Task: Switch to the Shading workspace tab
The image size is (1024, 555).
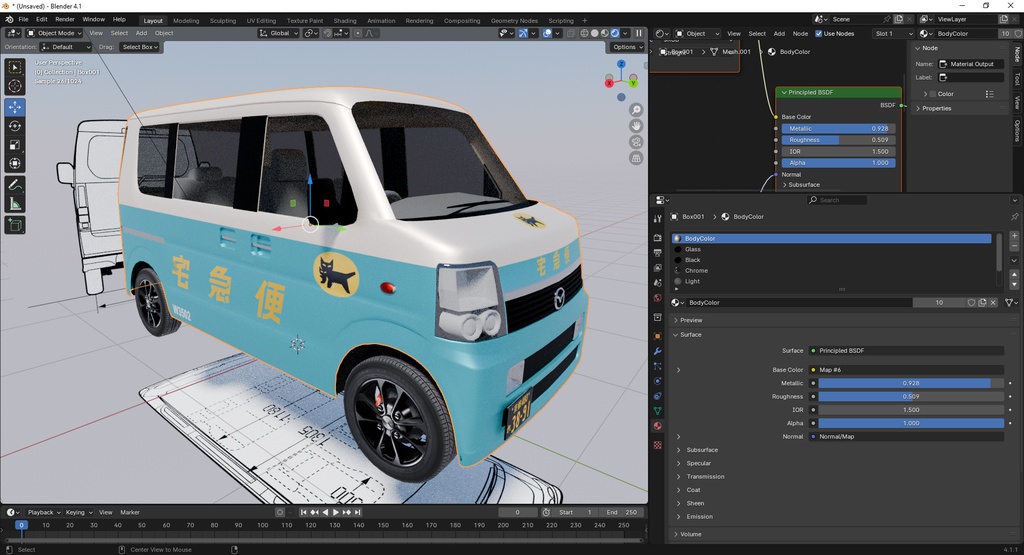Action: pos(344,20)
